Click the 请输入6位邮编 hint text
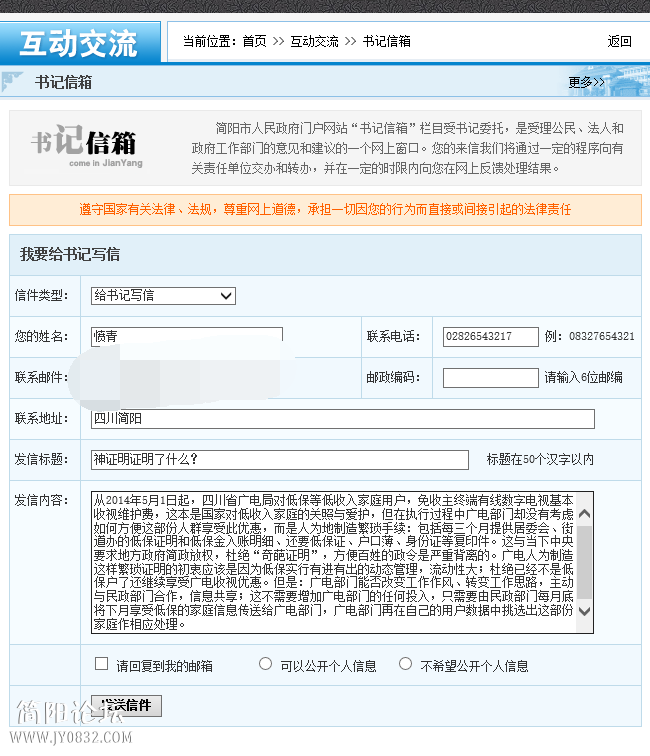This screenshot has height=756, width=650. tap(583, 378)
